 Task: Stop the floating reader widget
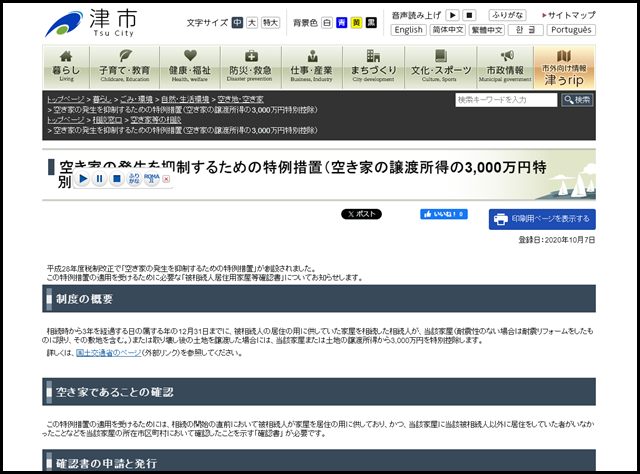point(117,179)
